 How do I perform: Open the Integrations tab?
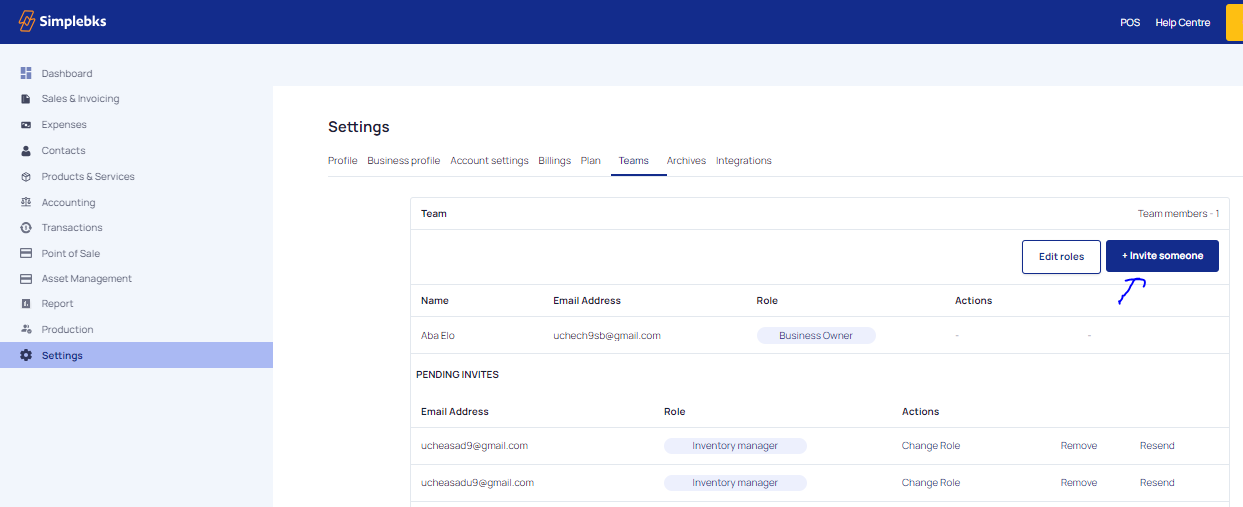click(x=743, y=161)
